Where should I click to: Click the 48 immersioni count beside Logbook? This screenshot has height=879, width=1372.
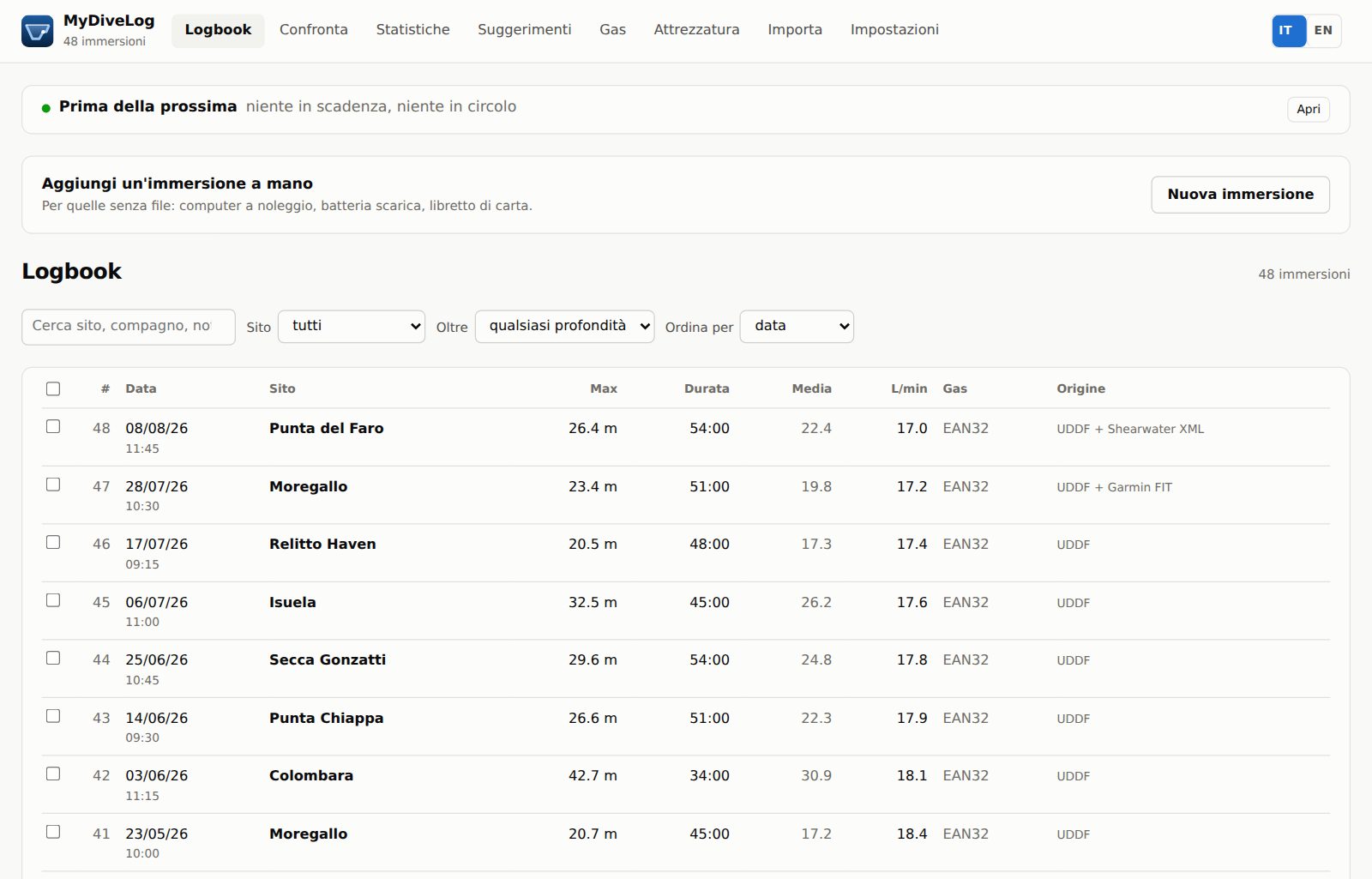(1303, 275)
